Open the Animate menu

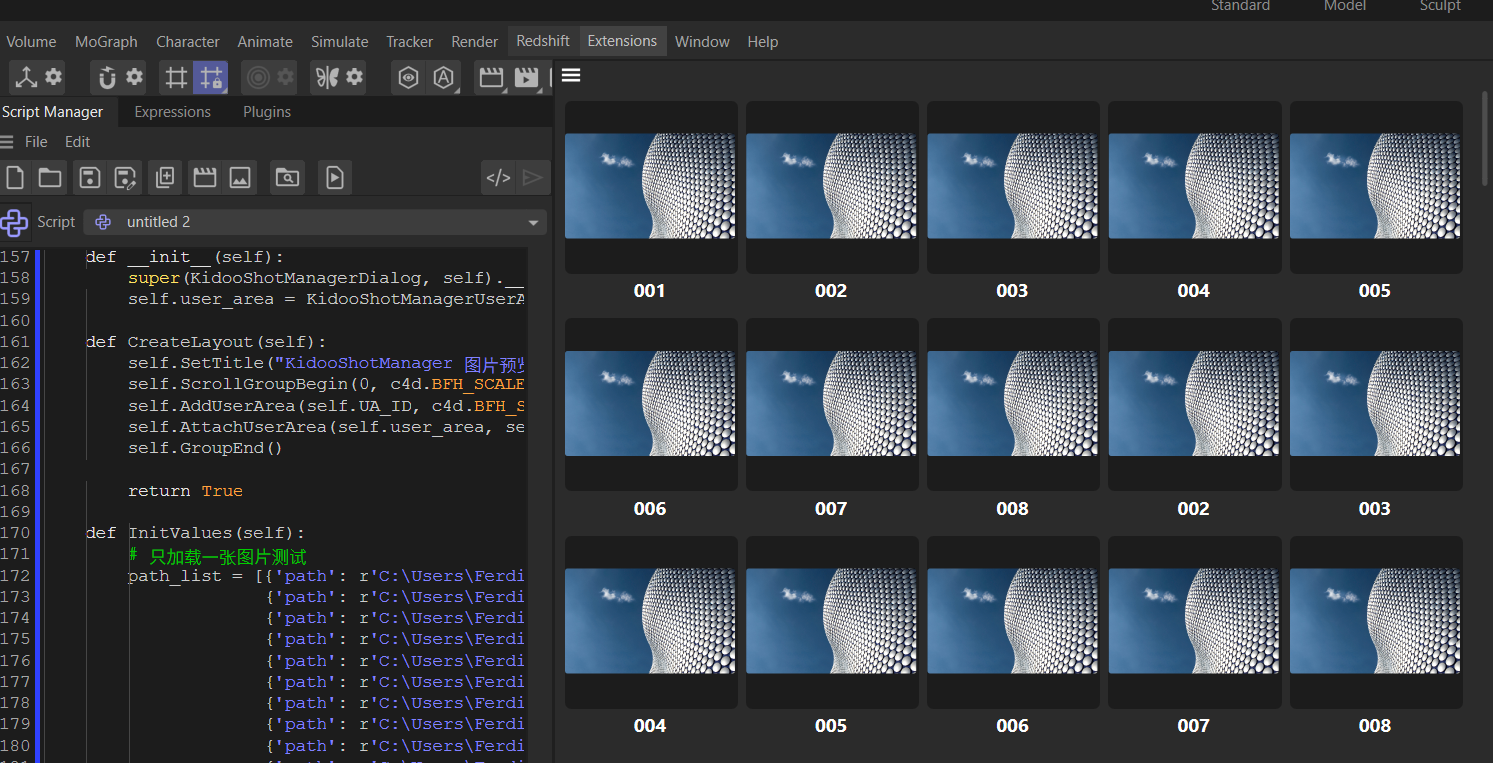265,42
